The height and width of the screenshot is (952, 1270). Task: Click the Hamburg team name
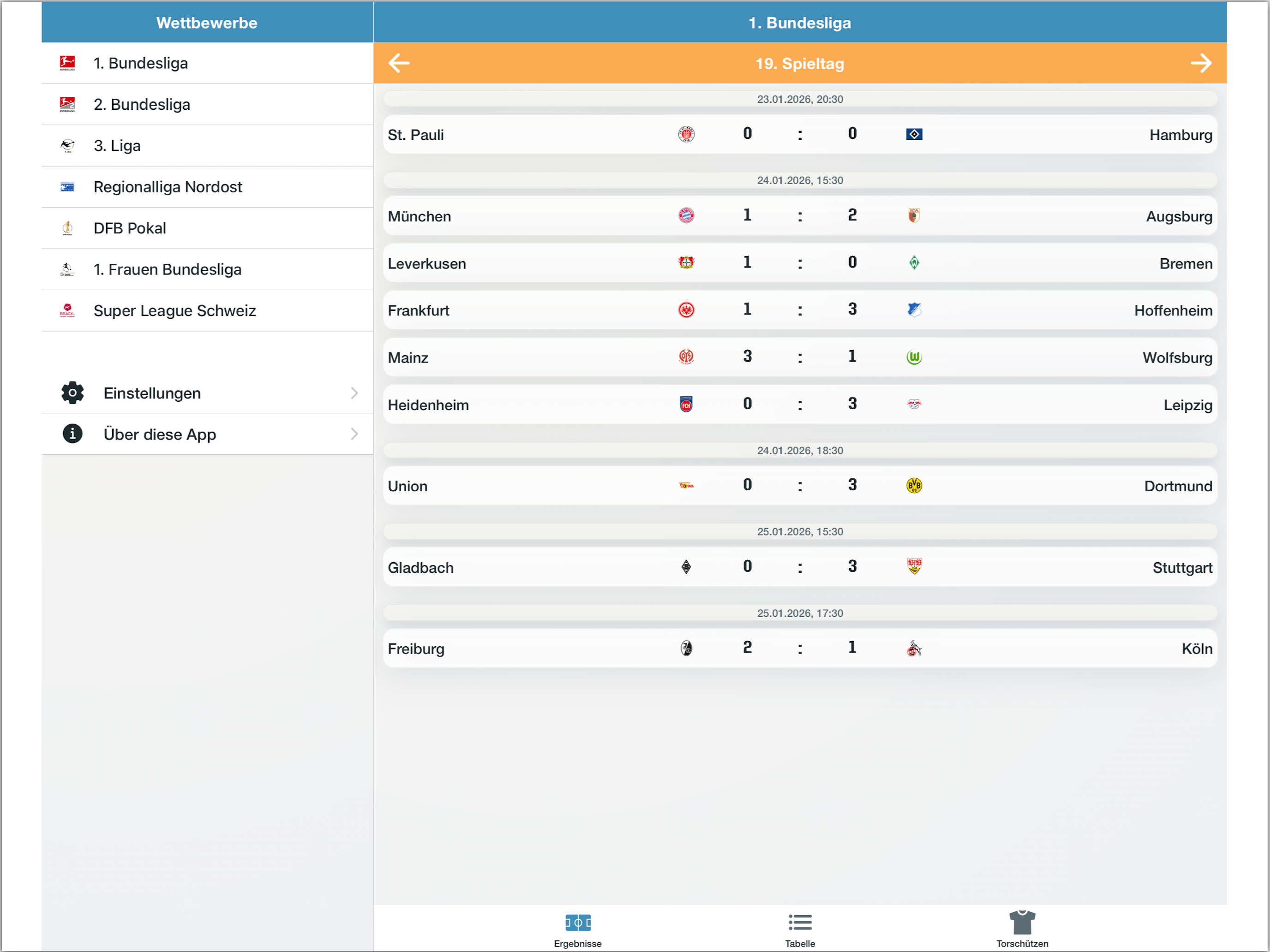[x=1180, y=135]
